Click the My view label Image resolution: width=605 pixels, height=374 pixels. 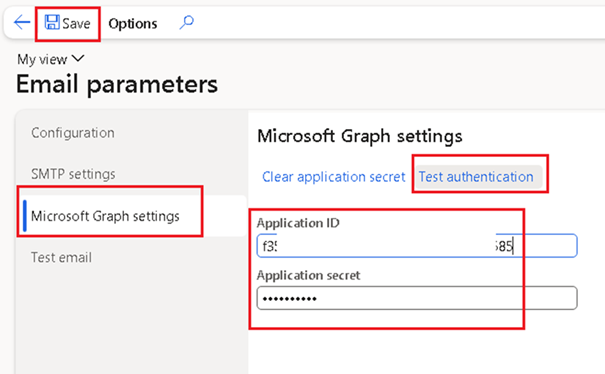point(42,59)
